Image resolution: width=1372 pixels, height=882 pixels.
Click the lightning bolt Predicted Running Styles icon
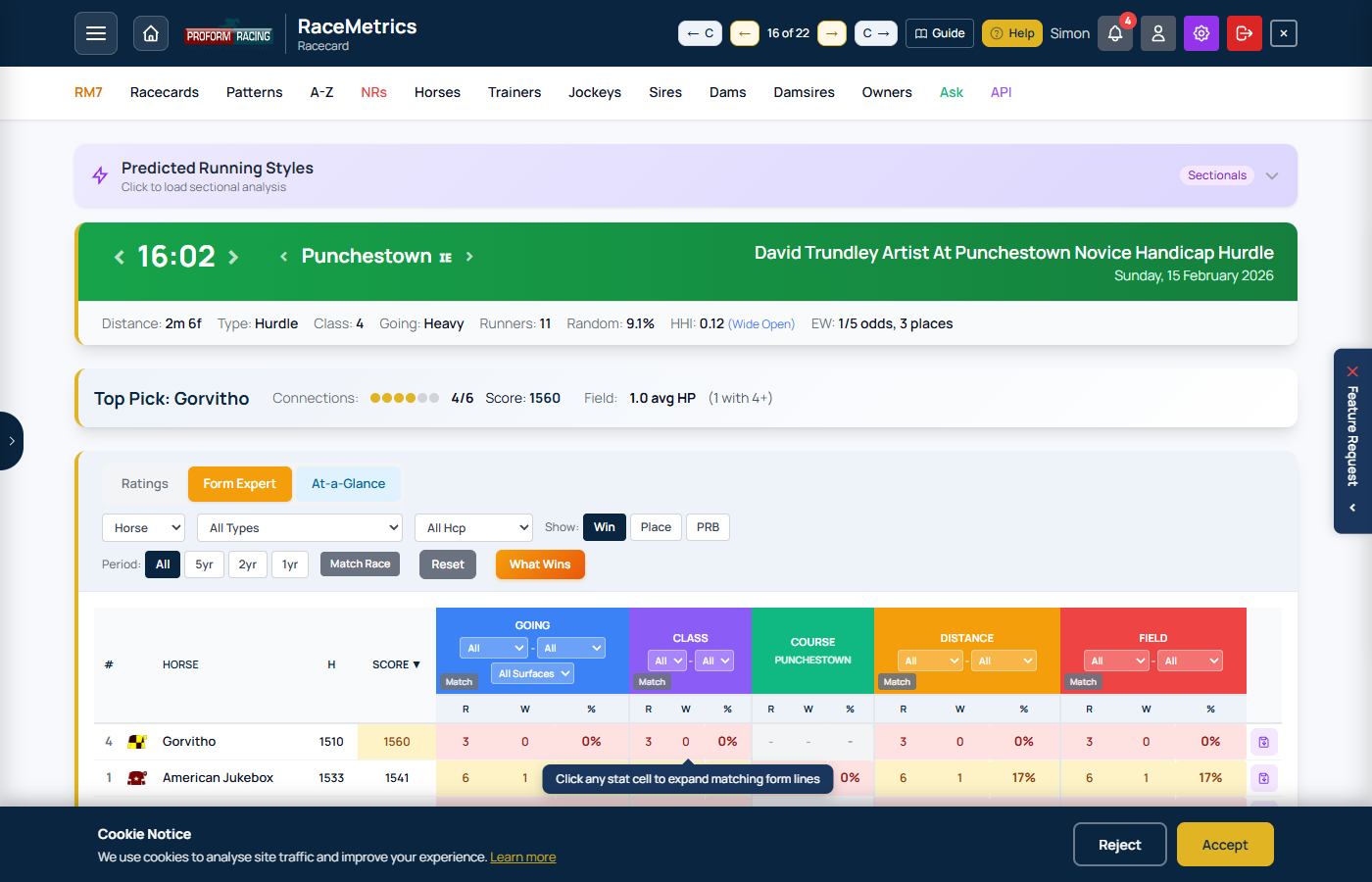click(x=99, y=175)
